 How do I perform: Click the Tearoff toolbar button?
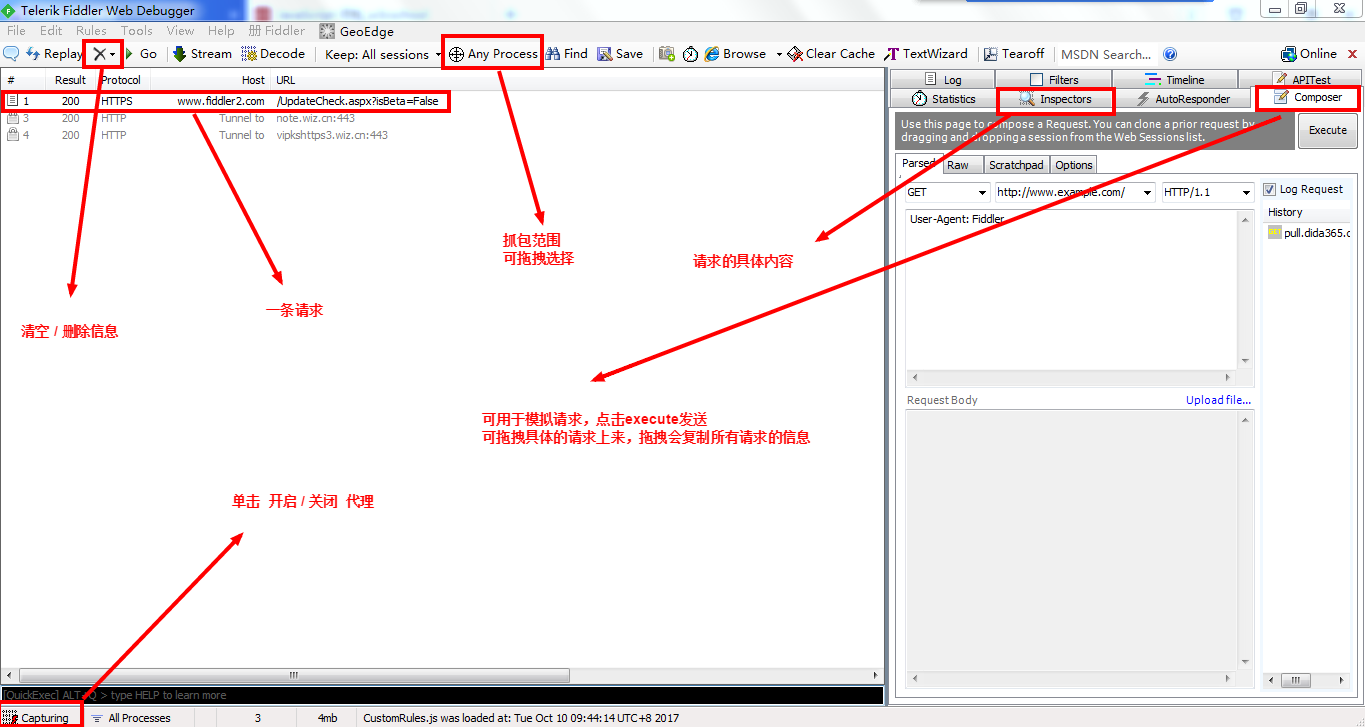coord(1014,54)
